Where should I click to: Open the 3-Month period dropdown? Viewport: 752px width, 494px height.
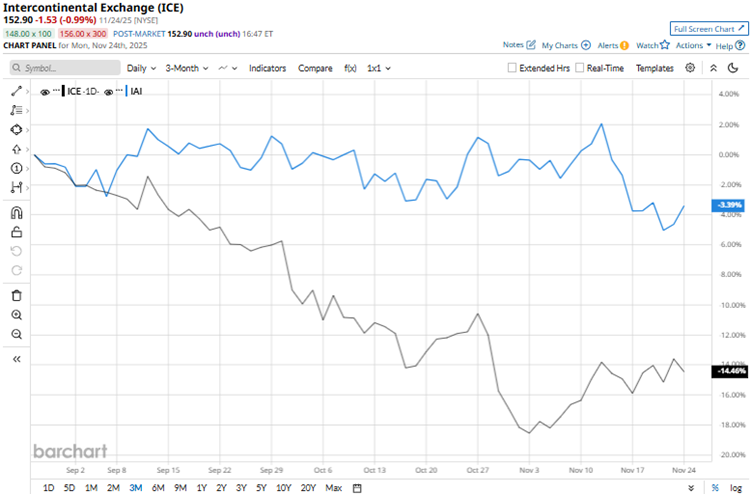[187, 68]
